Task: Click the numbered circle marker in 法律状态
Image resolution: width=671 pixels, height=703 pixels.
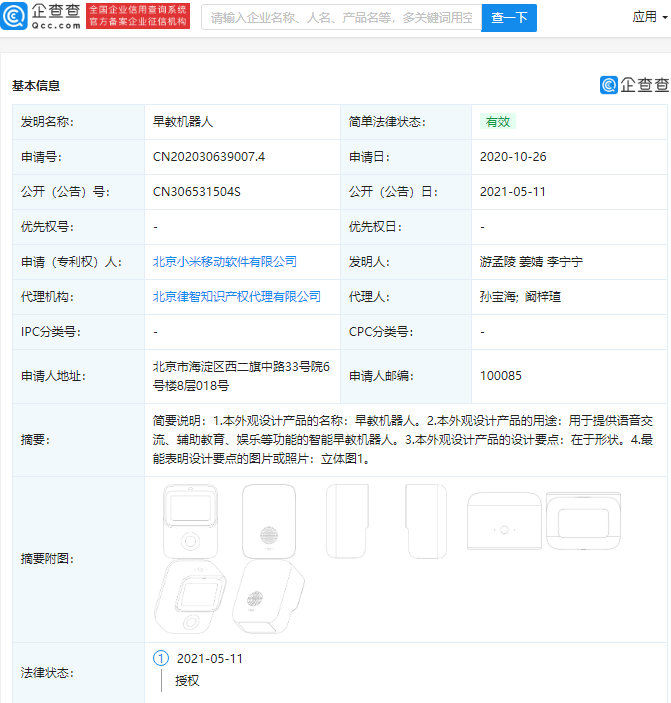Action: (160, 658)
